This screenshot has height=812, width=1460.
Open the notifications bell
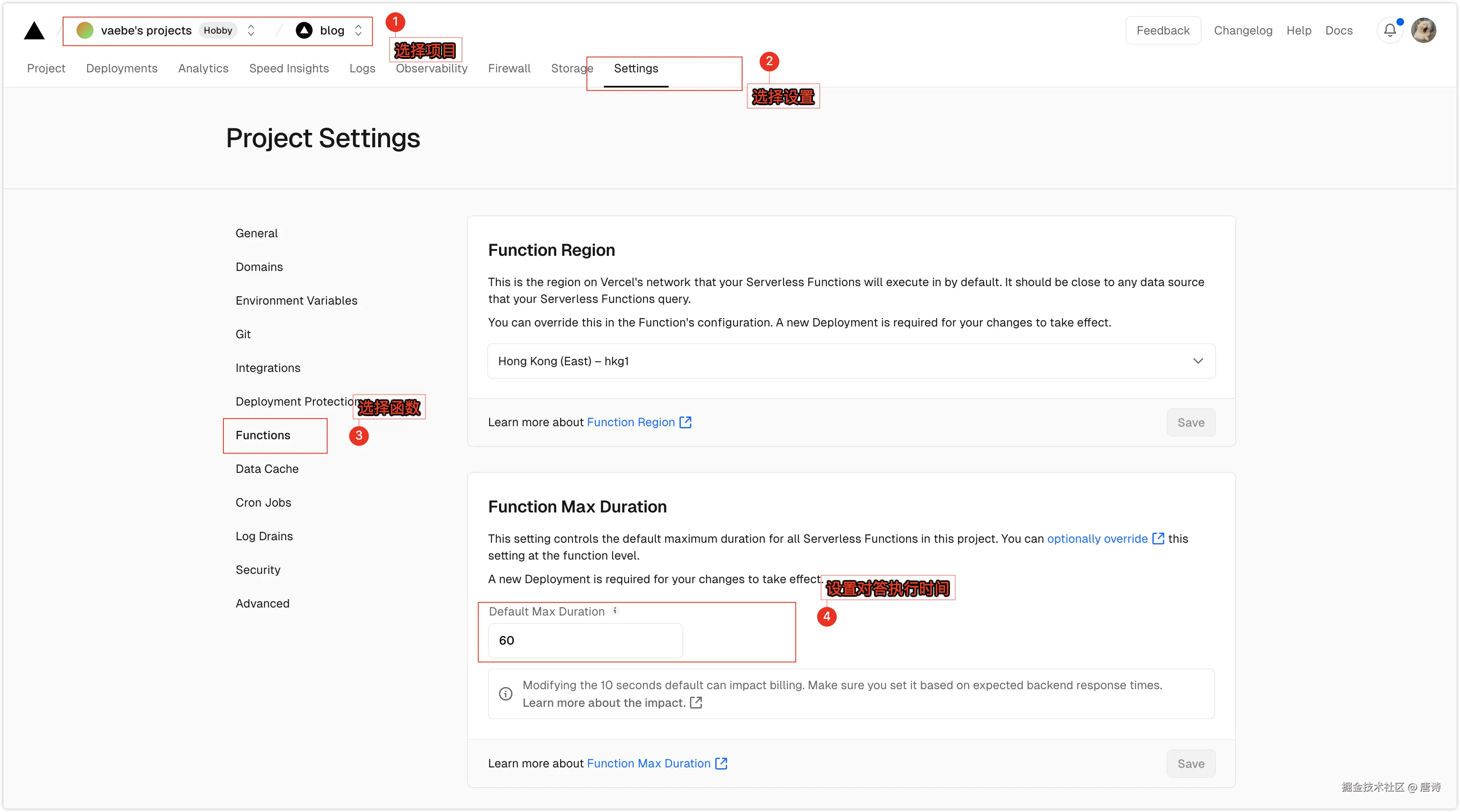click(1390, 31)
